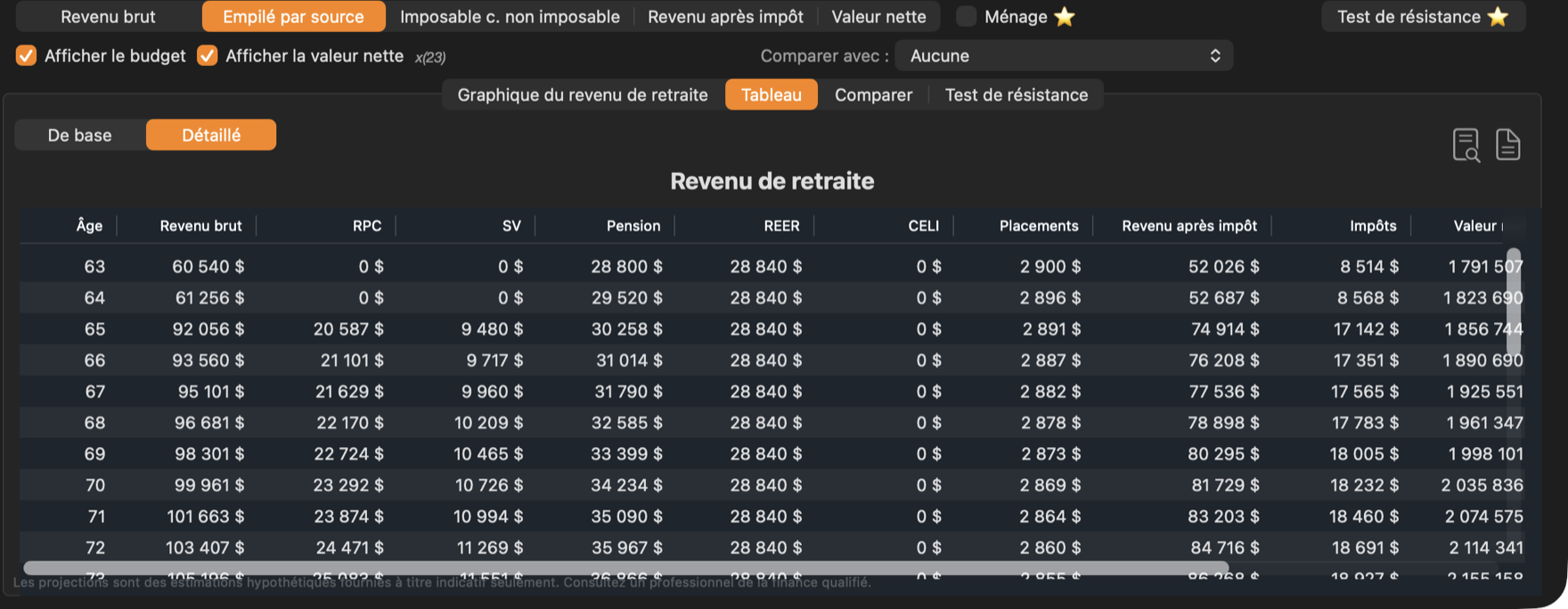Viewport: 1568px width, 609px height.
Task: Click the Revenu brut column header
Action: pos(200,225)
